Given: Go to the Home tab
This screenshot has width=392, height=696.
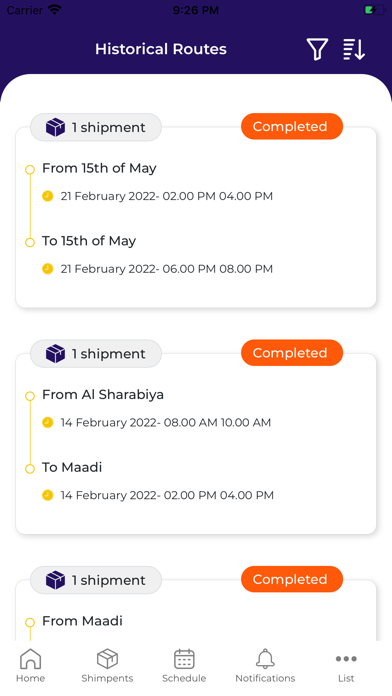Looking at the screenshot, I should pyautogui.click(x=30, y=665).
